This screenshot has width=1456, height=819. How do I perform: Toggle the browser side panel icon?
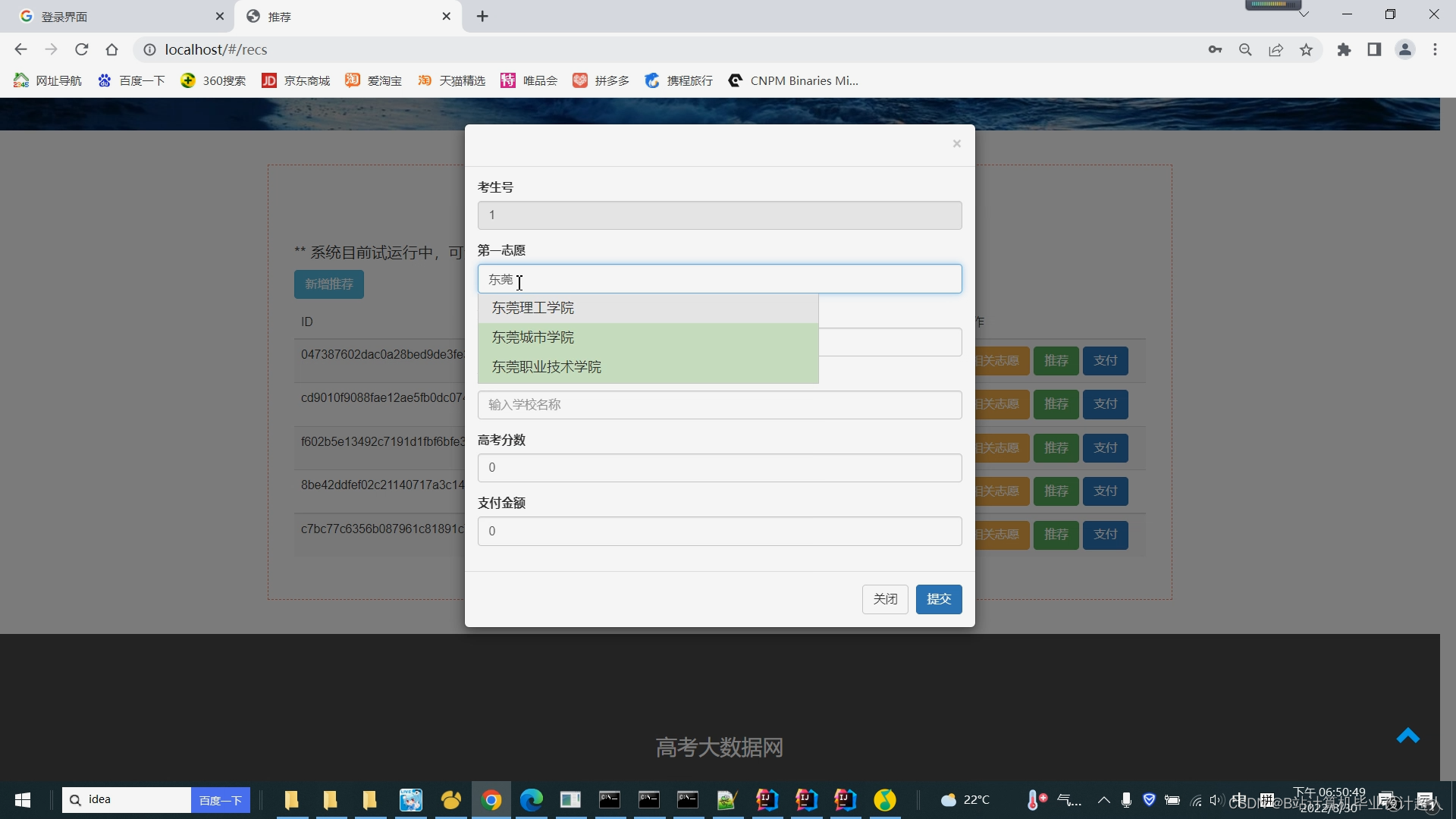pyautogui.click(x=1374, y=49)
